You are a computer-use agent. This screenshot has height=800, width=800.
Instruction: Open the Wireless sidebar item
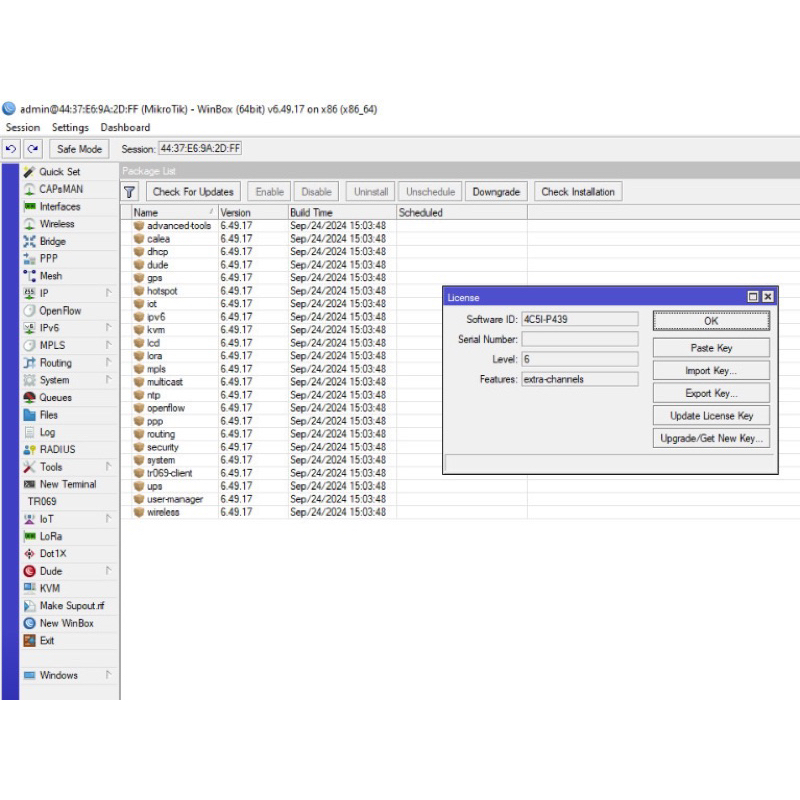pyautogui.click(x=56, y=224)
